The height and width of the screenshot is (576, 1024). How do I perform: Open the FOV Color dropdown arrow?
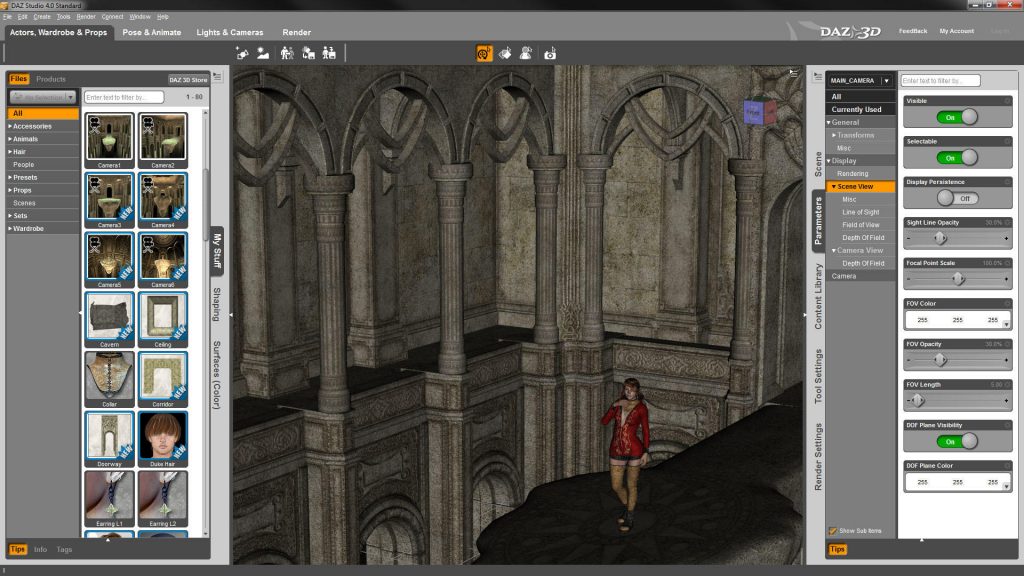(x=1006, y=323)
